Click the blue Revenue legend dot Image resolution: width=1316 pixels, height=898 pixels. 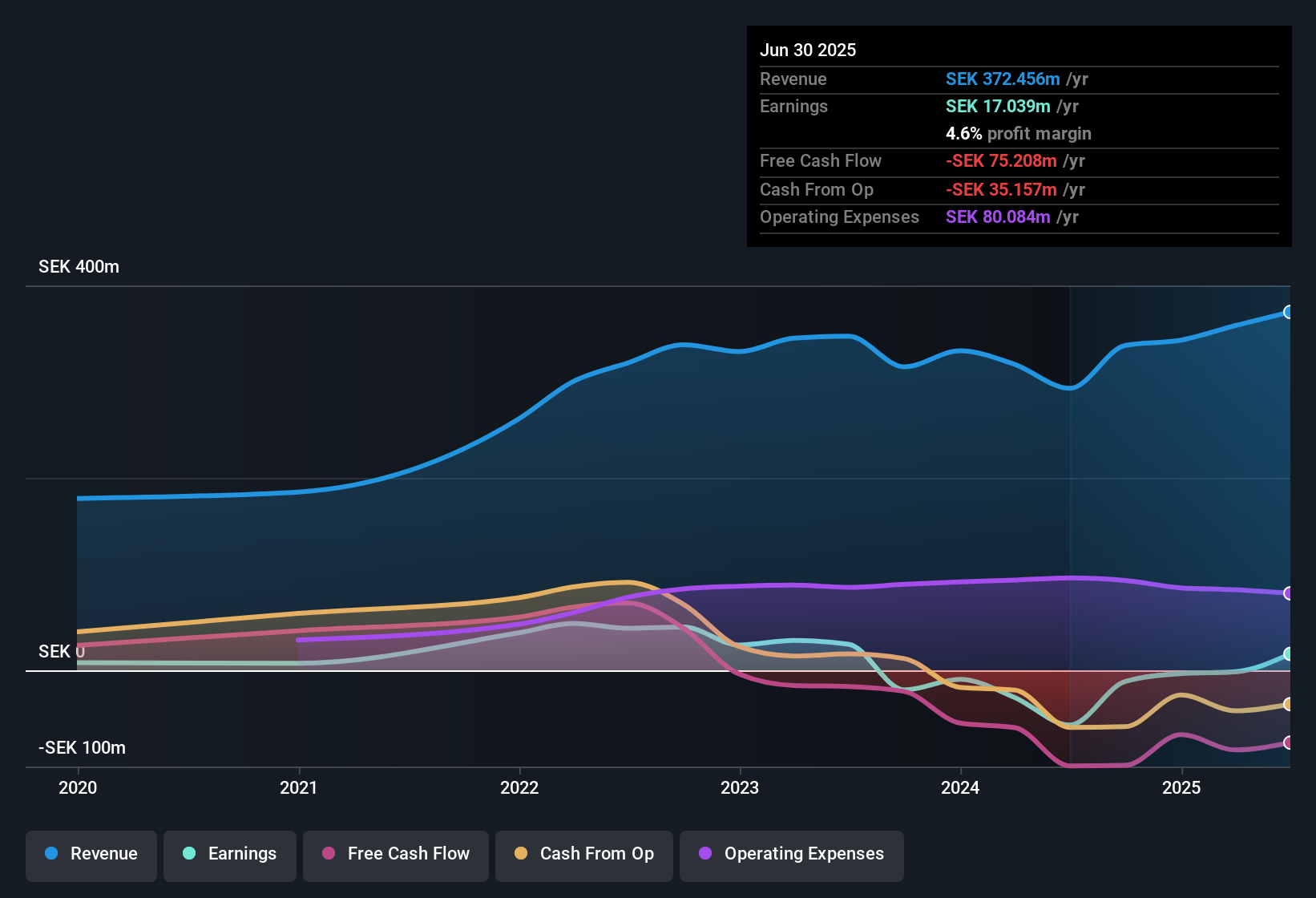(x=51, y=853)
